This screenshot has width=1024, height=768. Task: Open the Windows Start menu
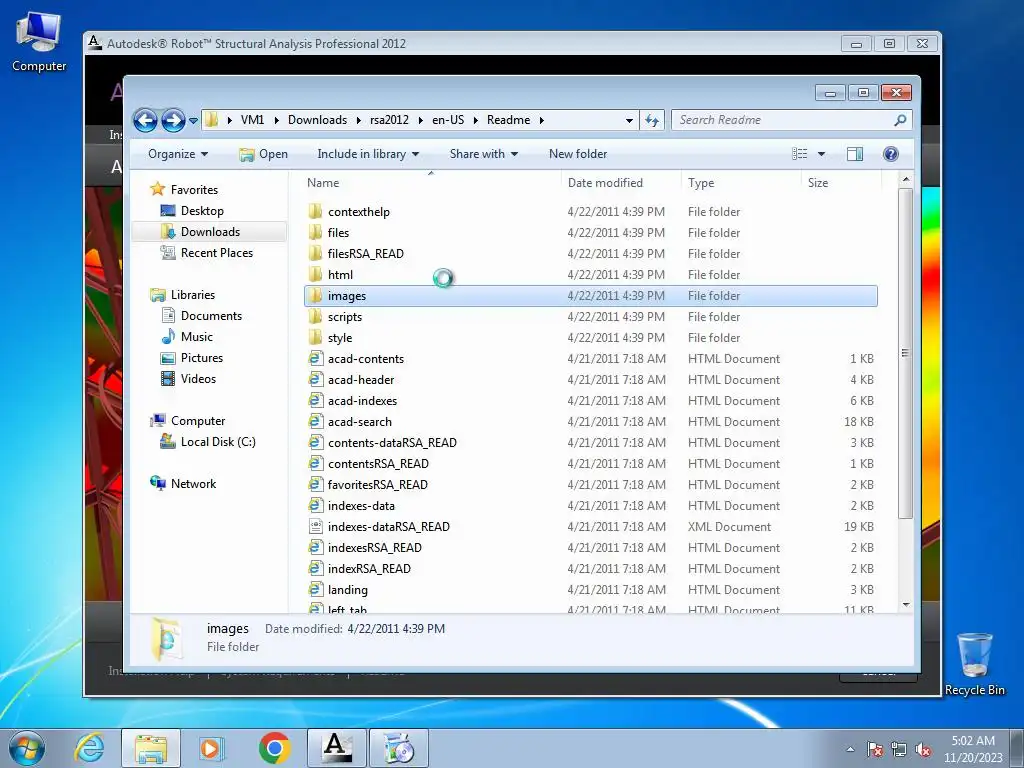click(x=27, y=748)
